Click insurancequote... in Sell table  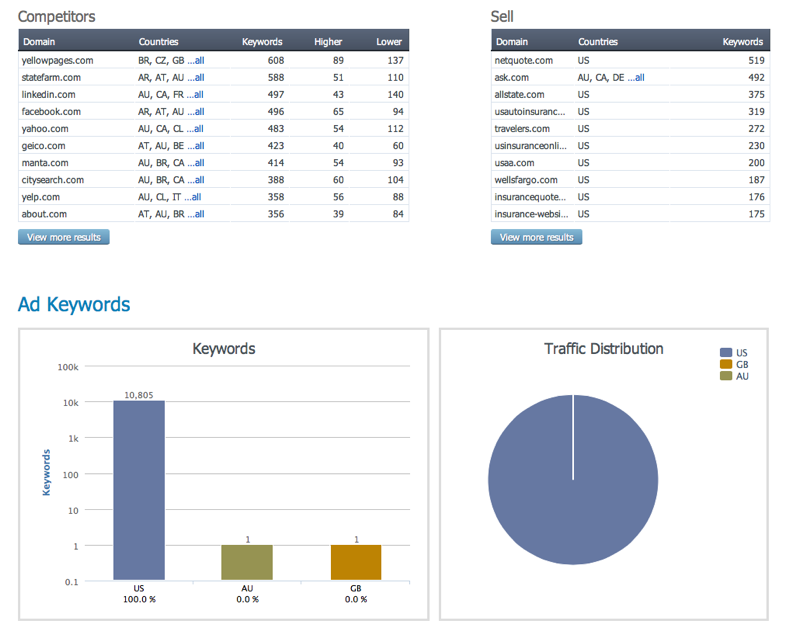coord(530,197)
